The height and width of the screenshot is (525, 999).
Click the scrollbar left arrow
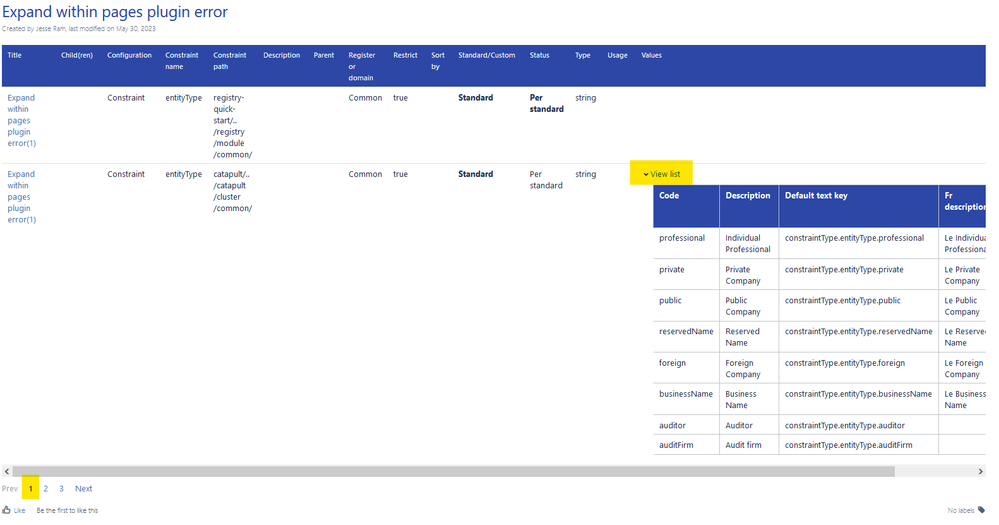point(7,471)
